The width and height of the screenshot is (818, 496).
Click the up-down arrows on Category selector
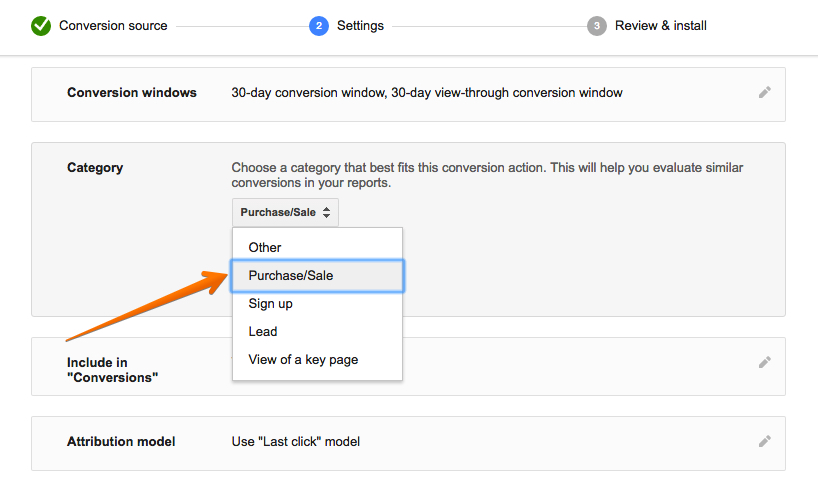pyautogui.click(x=327, y=212)
